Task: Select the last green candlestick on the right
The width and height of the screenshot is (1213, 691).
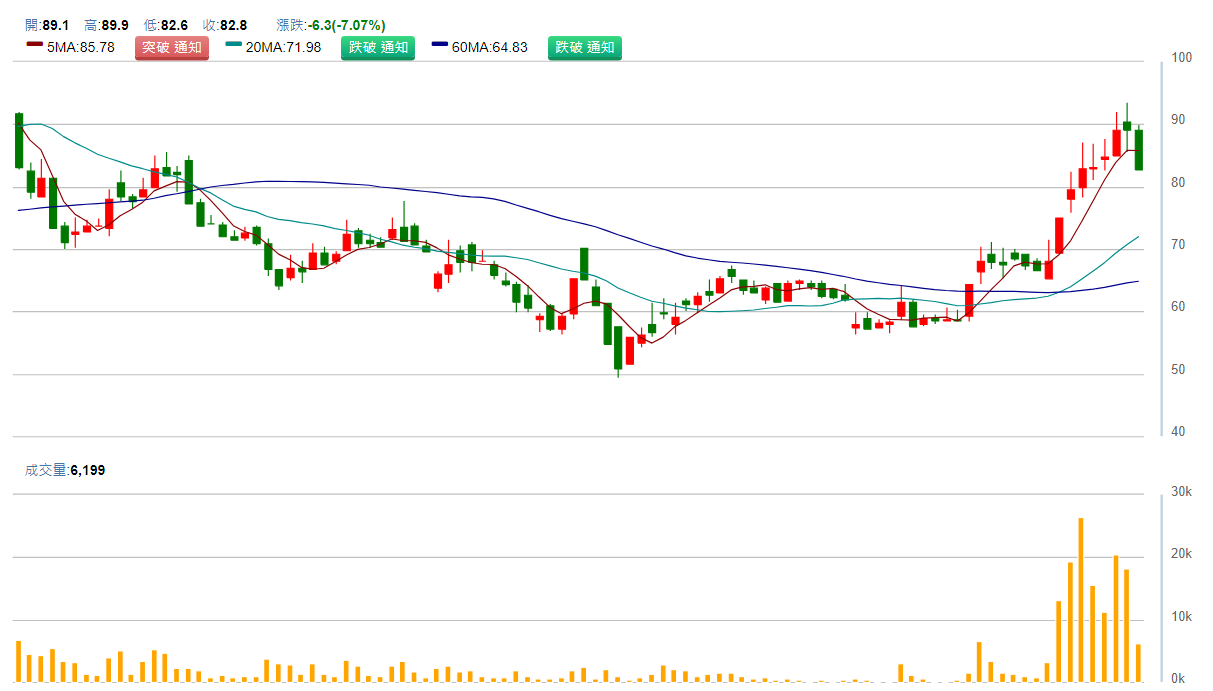Action: tap(1138, 150)
